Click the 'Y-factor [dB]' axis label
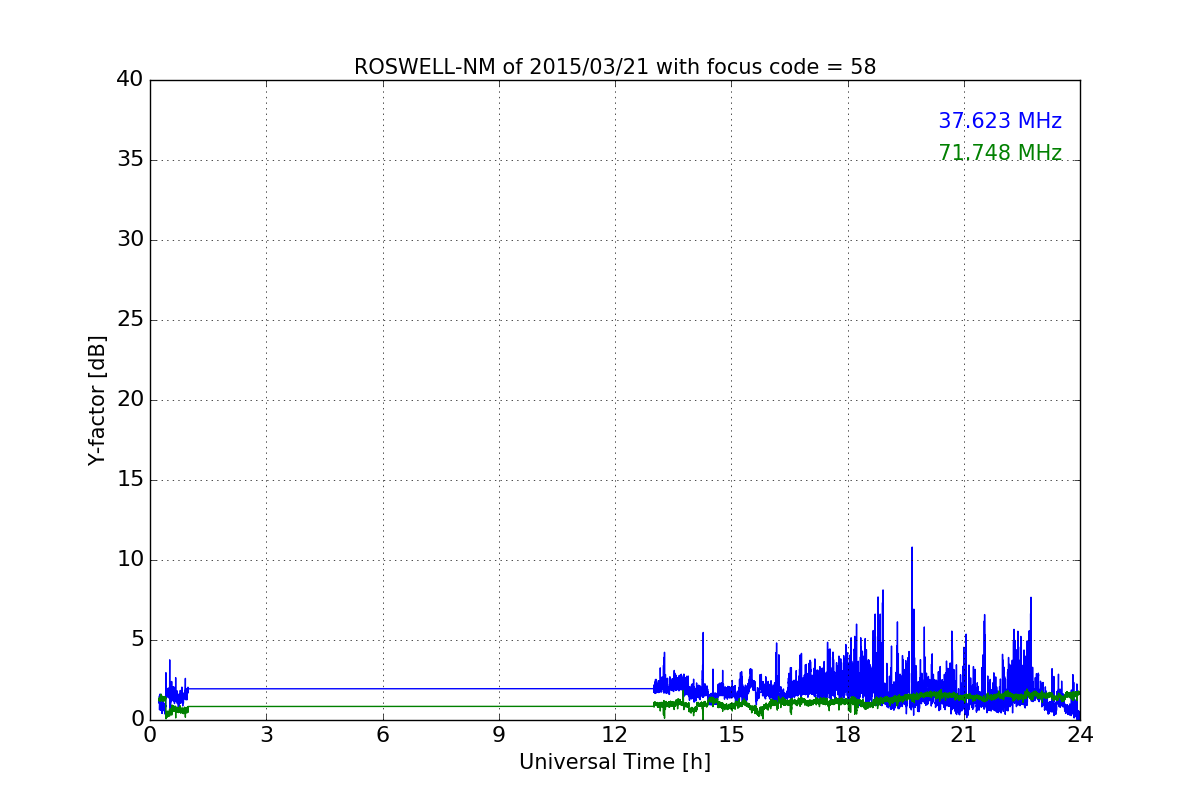 point(97,400)
